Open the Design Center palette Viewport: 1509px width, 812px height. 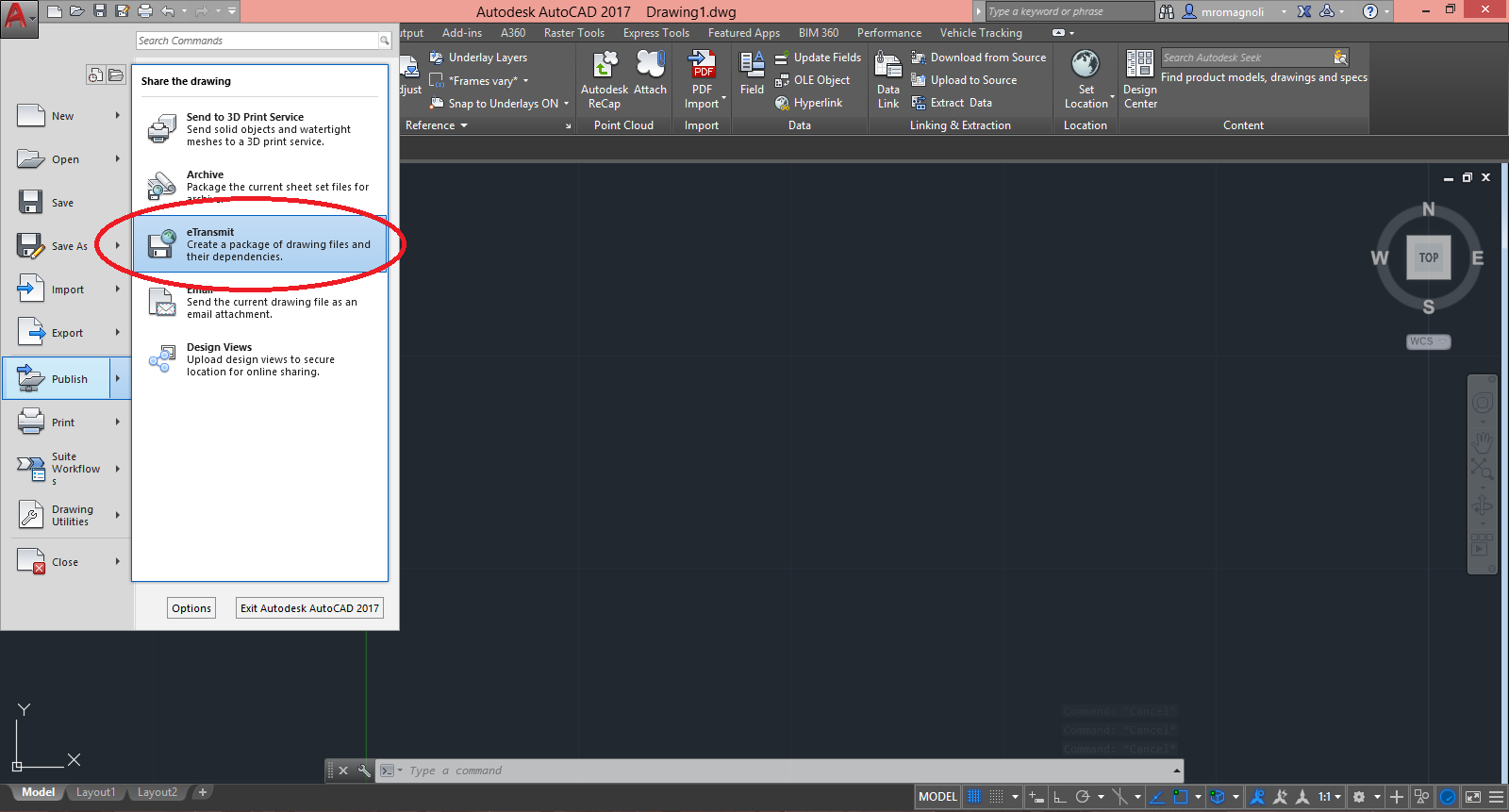(x=1140, y=80)
